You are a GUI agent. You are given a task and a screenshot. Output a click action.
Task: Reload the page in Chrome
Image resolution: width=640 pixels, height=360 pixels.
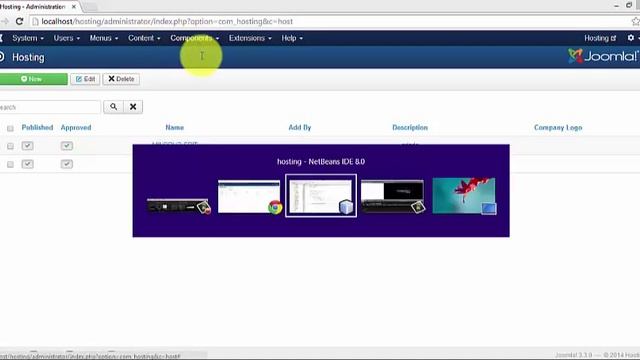tap(19, 21)
